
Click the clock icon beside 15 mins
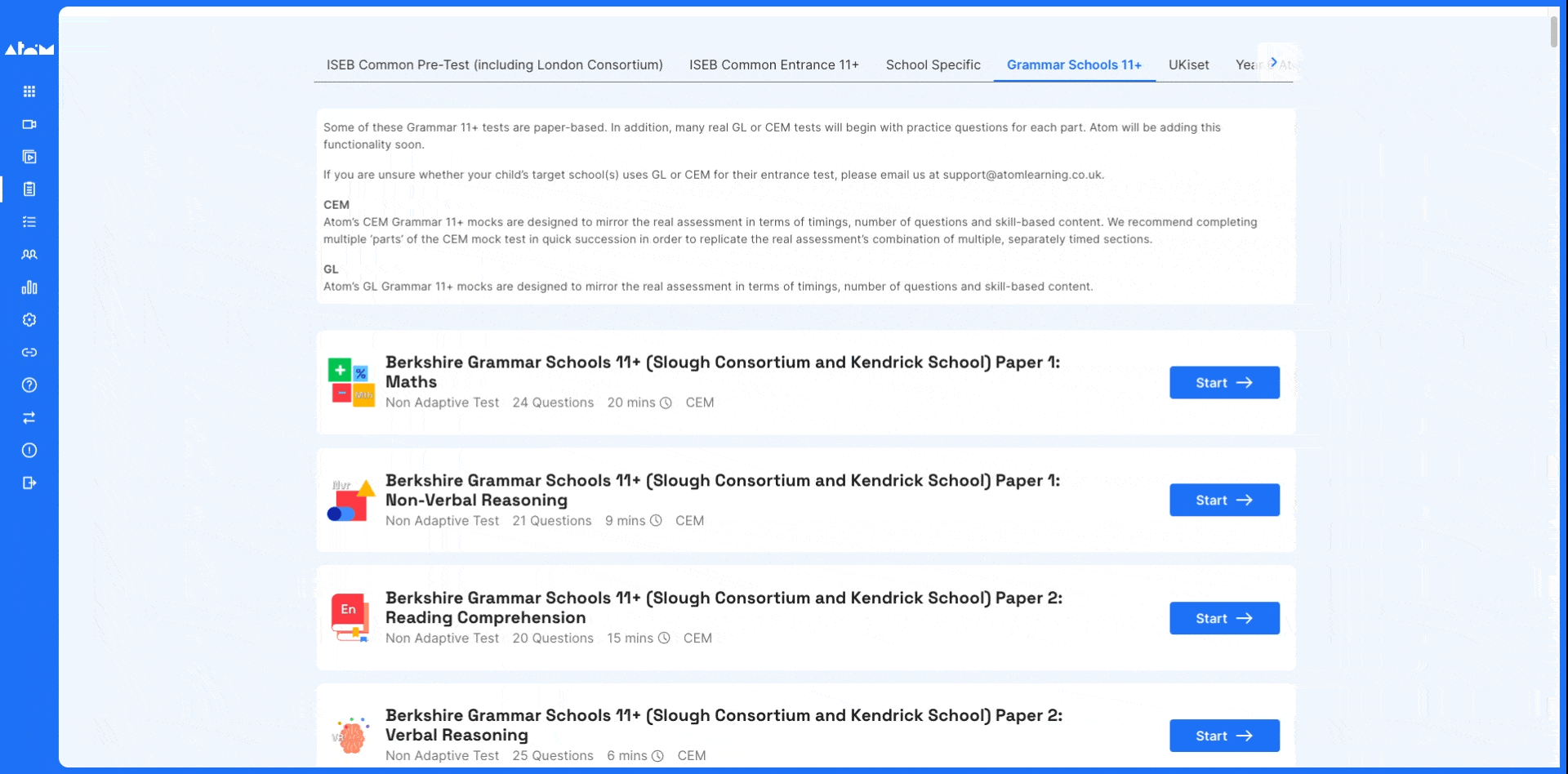[664, 638]
